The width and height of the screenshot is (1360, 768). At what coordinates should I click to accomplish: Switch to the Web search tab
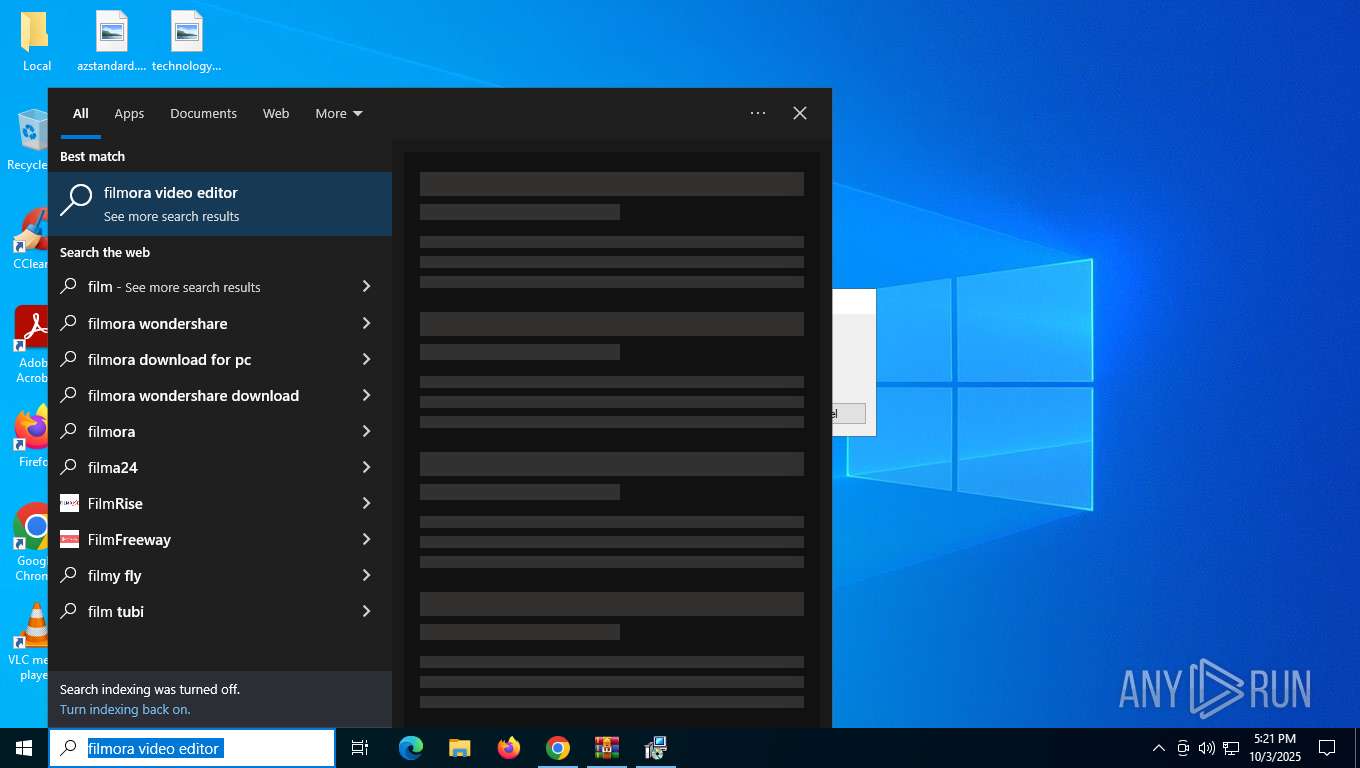pyautogui.click(x=276, y=114)
